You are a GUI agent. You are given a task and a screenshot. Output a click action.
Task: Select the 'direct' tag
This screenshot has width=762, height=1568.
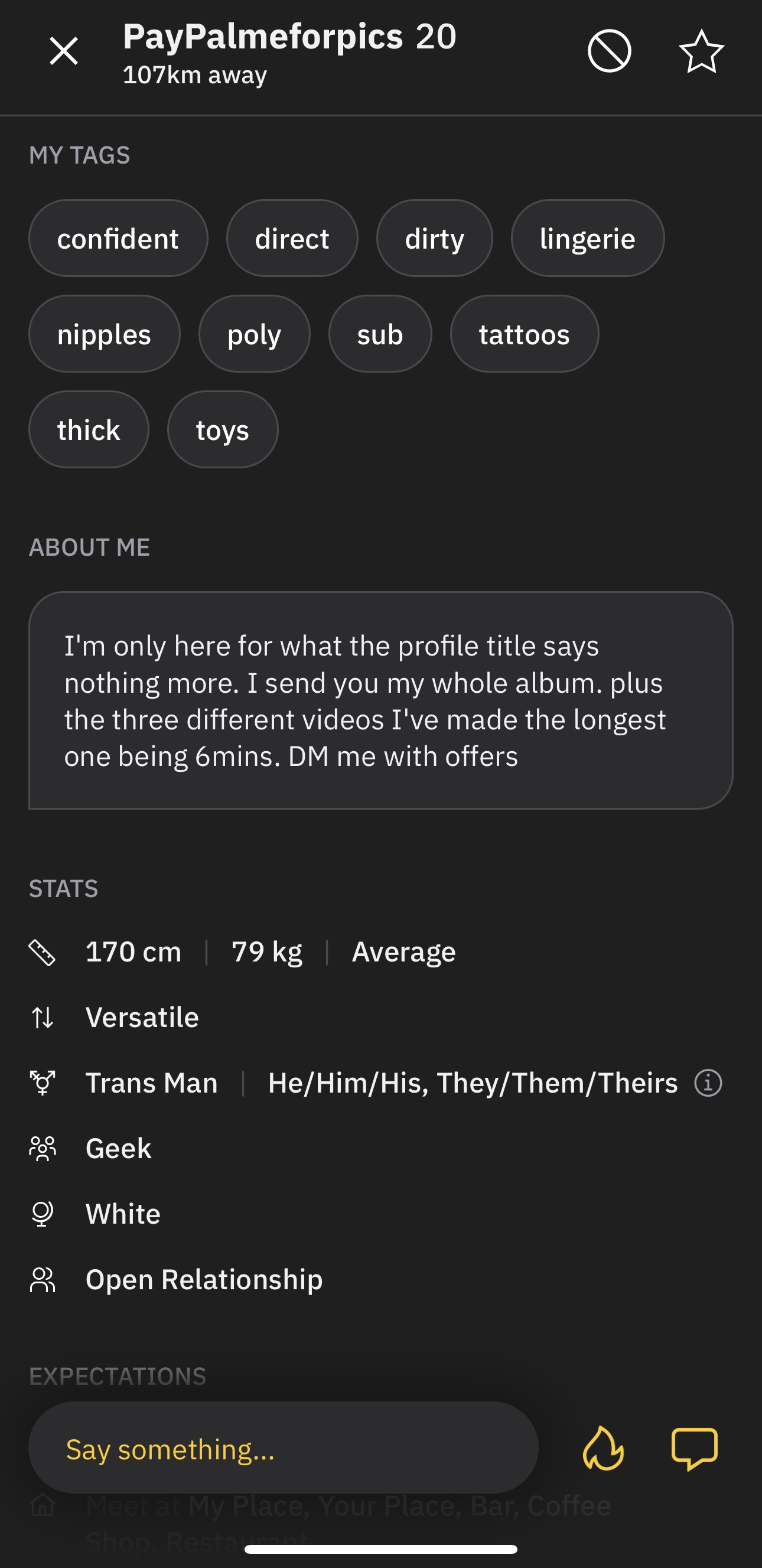[292, 238]
